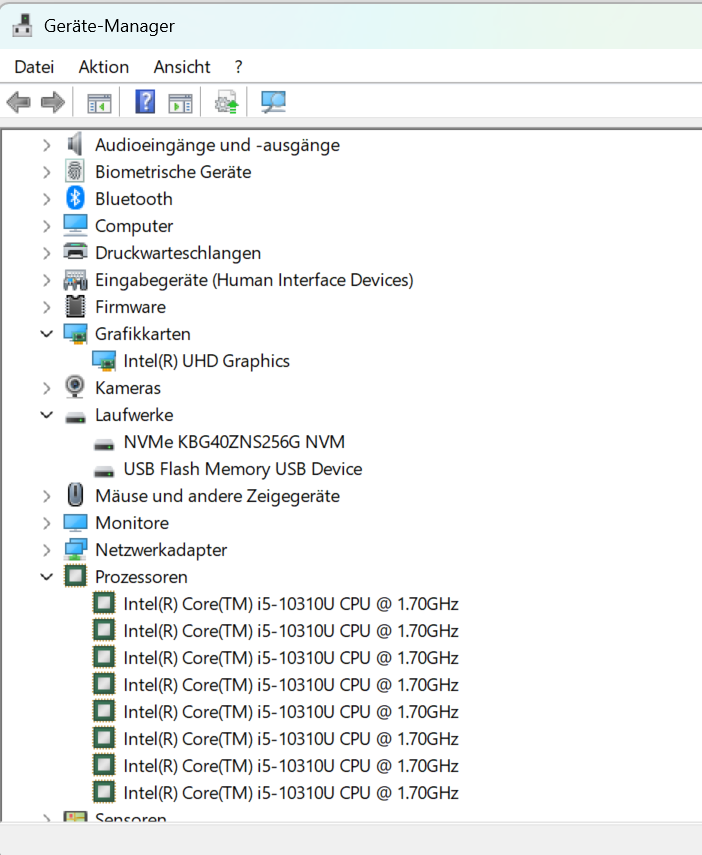Click the Intel UHD Graphics adapter icon

click(104, 361)
